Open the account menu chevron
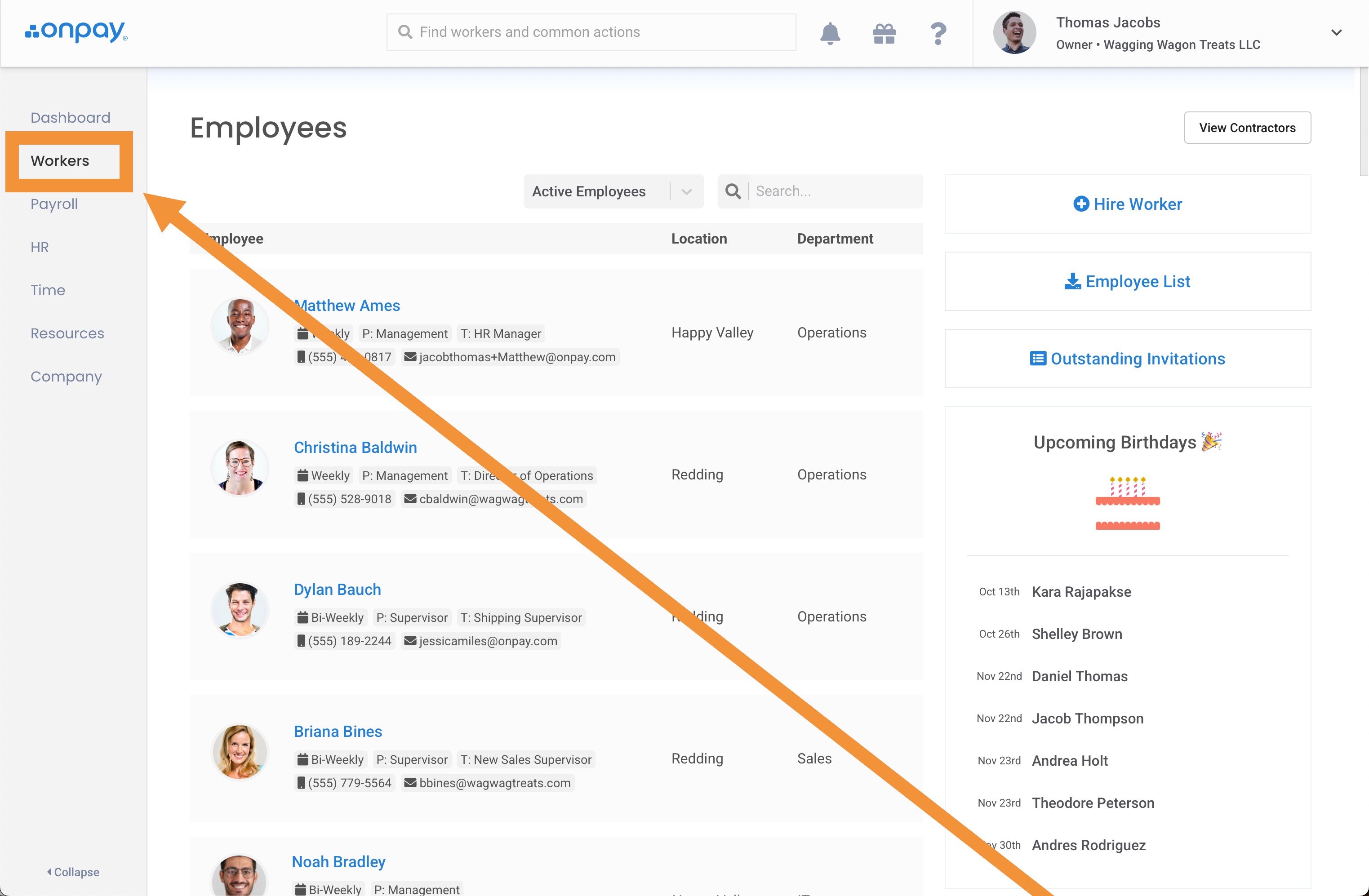The width and height of the screenshot is (1369, 896). 1336,33
